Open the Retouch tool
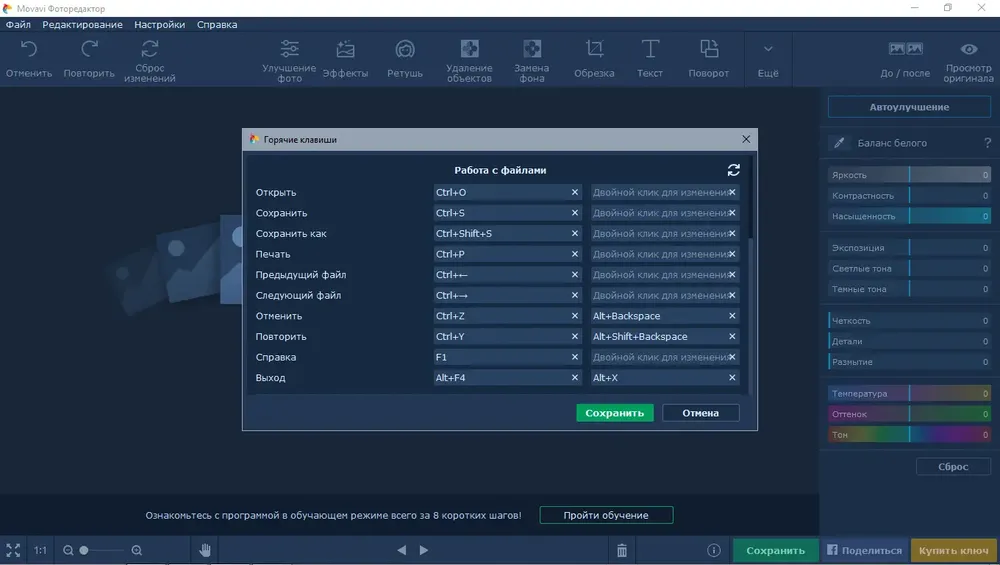Image resolution: width=1000 pixels, height=565 pixels. tap(405, 50)
